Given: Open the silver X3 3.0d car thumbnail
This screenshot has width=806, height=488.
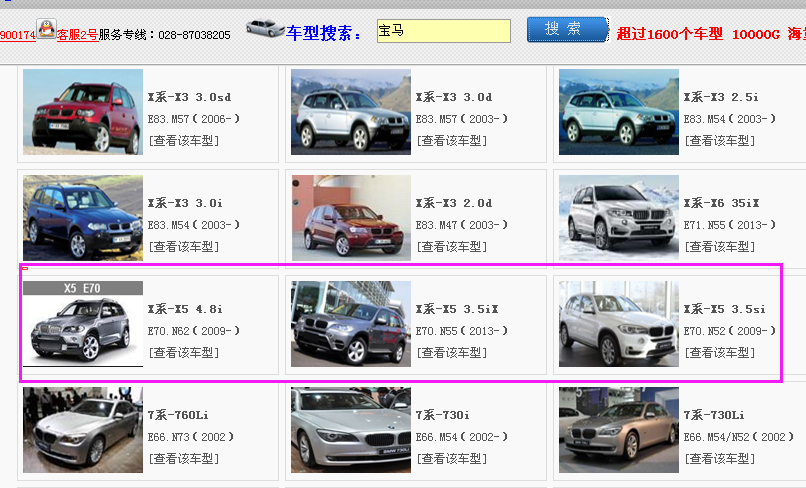Looking at the screenshot, I should point(351,112).
